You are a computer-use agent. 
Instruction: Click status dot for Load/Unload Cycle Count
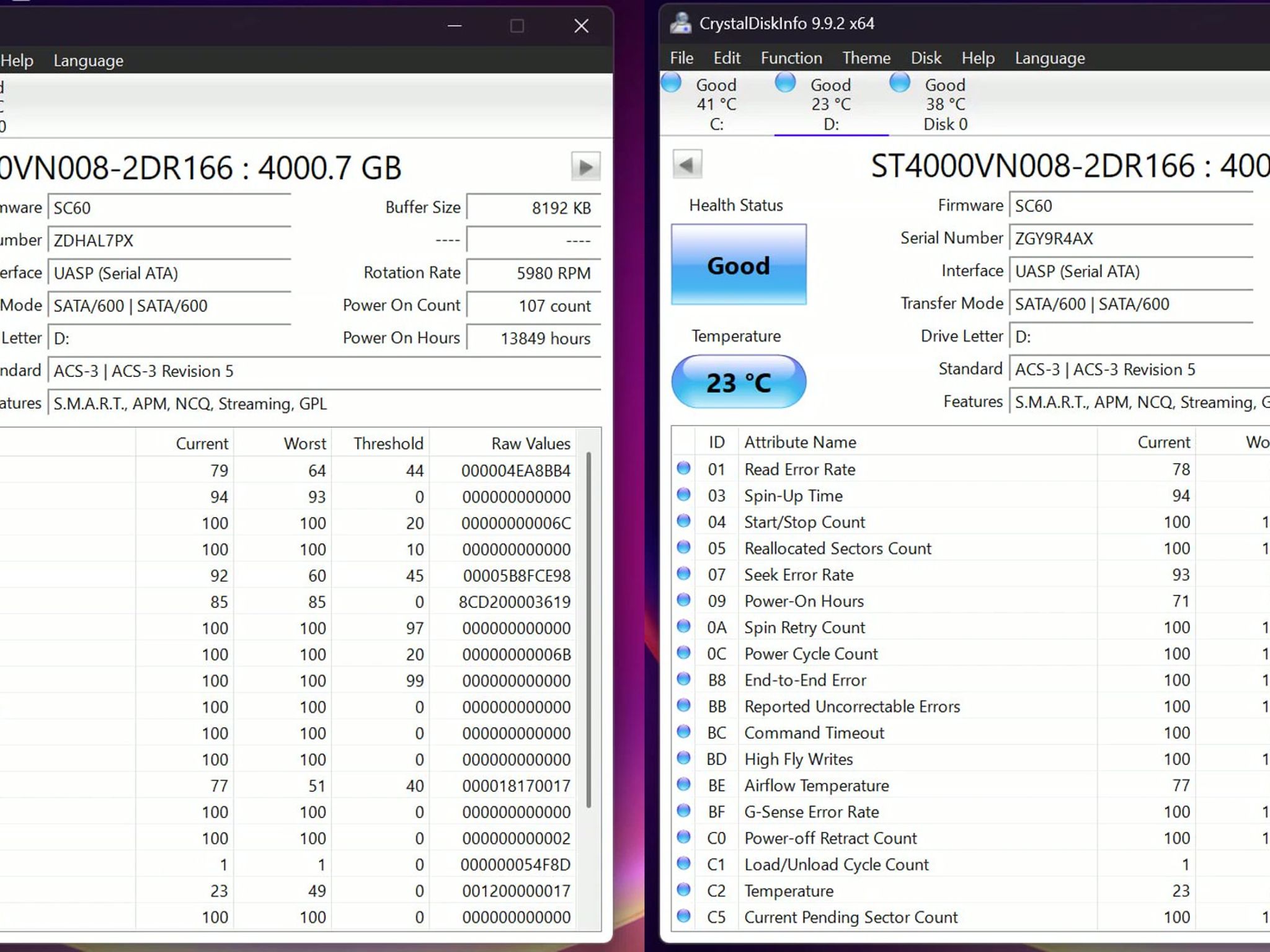[683, 863]
